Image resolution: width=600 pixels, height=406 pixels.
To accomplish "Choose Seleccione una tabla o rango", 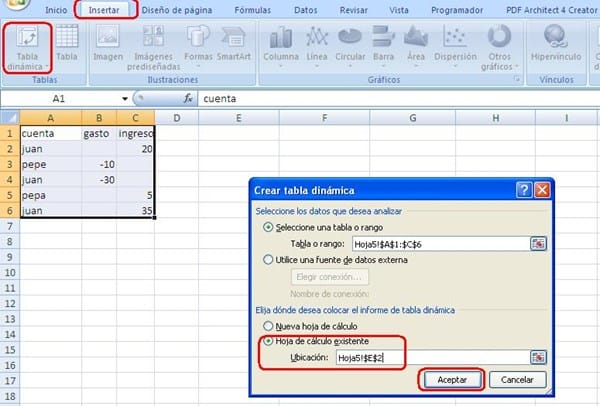I will click(x=323, y=227).
